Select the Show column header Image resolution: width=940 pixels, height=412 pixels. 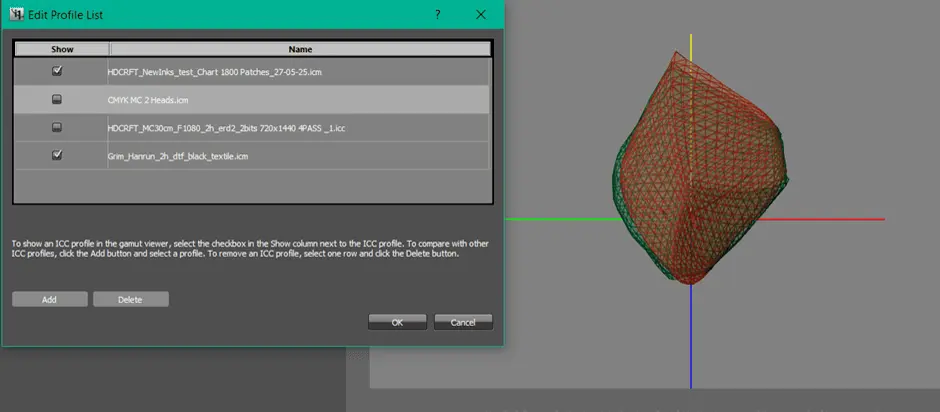(62, 49)
